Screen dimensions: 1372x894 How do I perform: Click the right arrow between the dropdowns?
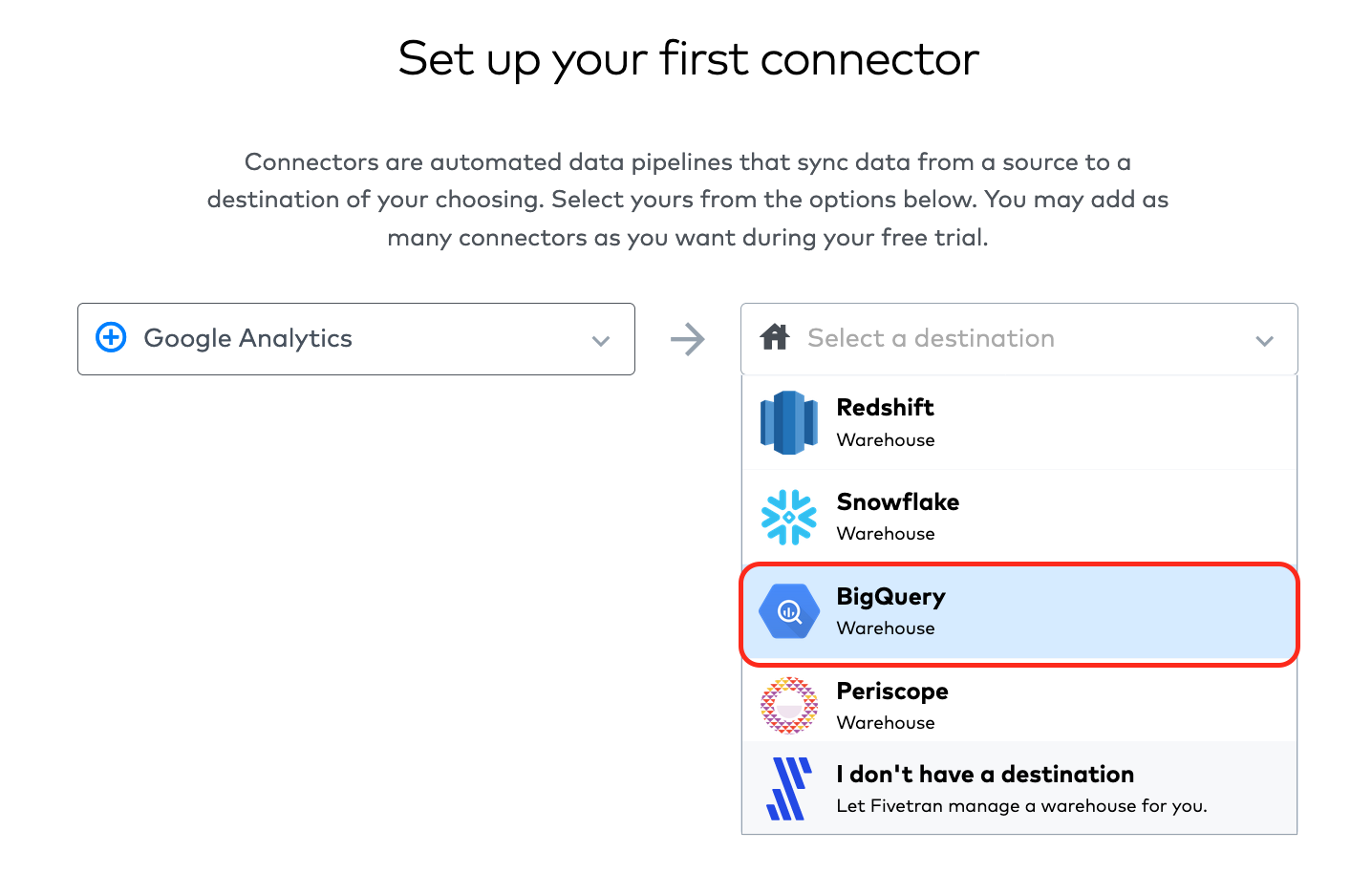[688, 339]
